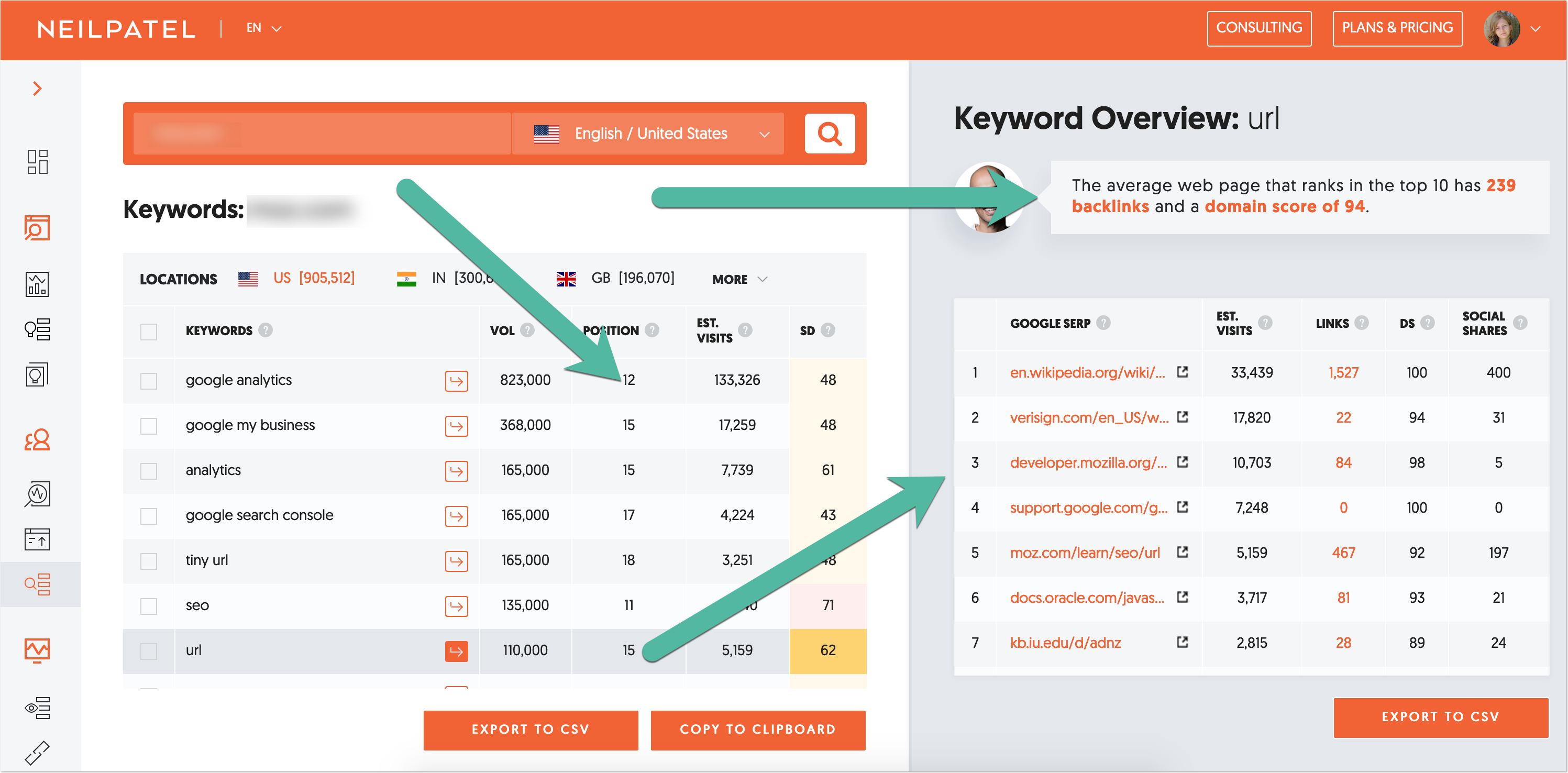Image resolution: width=1568 pixels, height=773 pixels.
Task: Open the EN language dropdown
Action: 263,28
